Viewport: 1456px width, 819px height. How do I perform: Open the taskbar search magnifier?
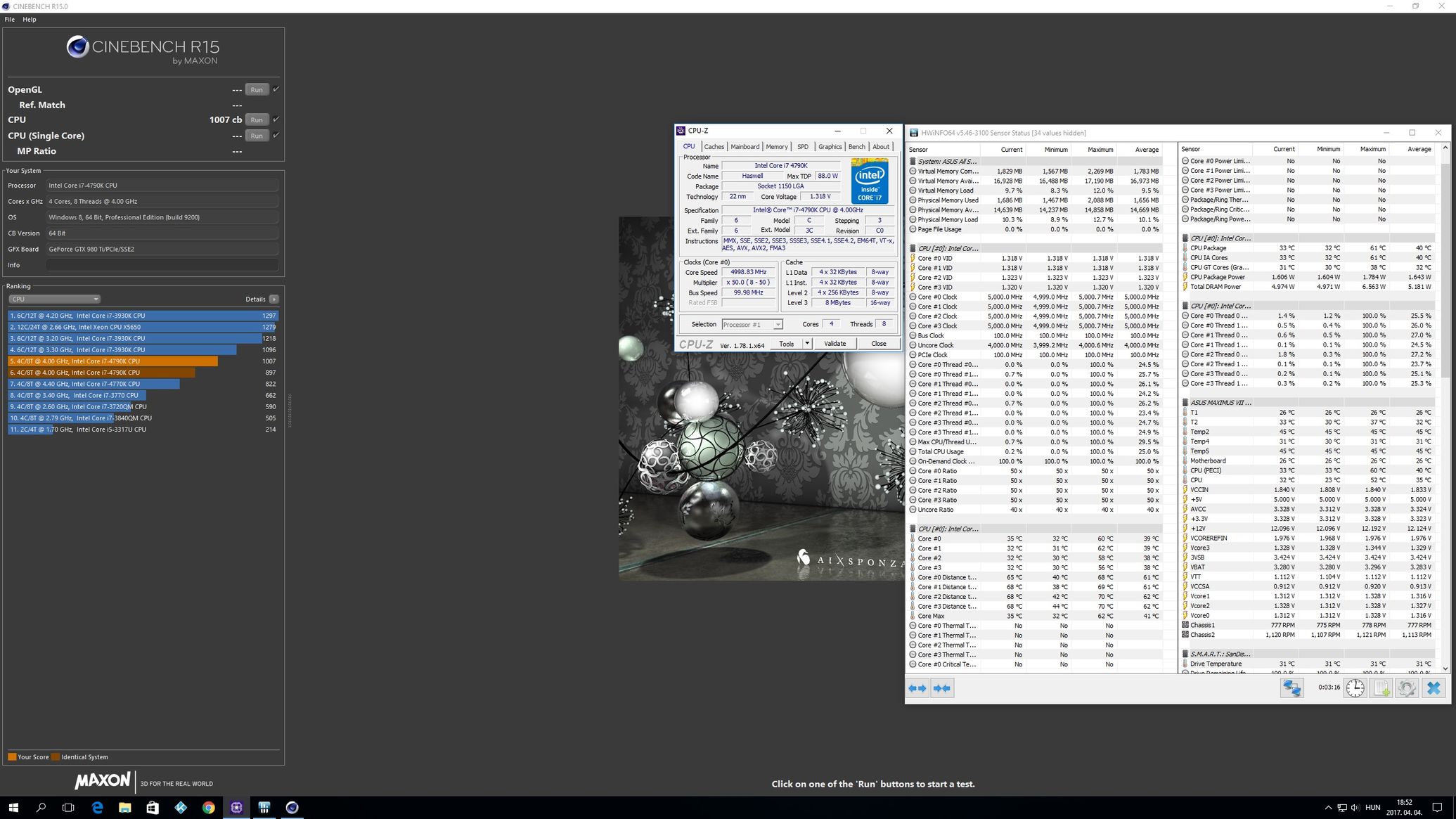pos(41,808)
